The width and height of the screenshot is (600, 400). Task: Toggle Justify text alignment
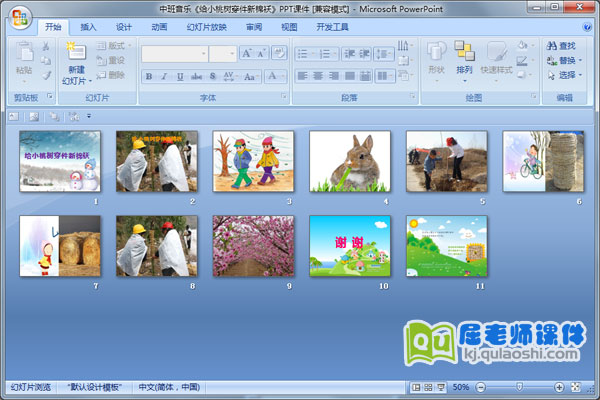pyautogui.click(x=349, y=76)
